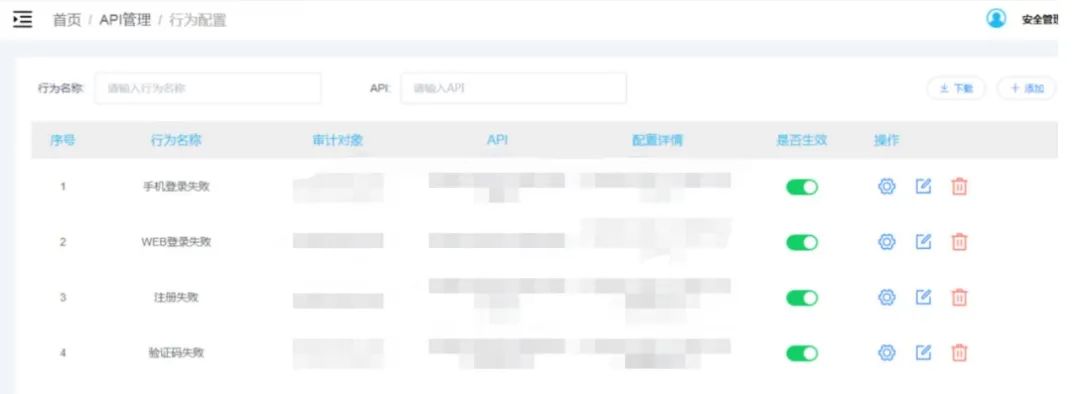Image resolution: width=1080 pixels, height=394 pixels.
Task: Focus the 行为名称 search field
Action: [x=208, y=88]
